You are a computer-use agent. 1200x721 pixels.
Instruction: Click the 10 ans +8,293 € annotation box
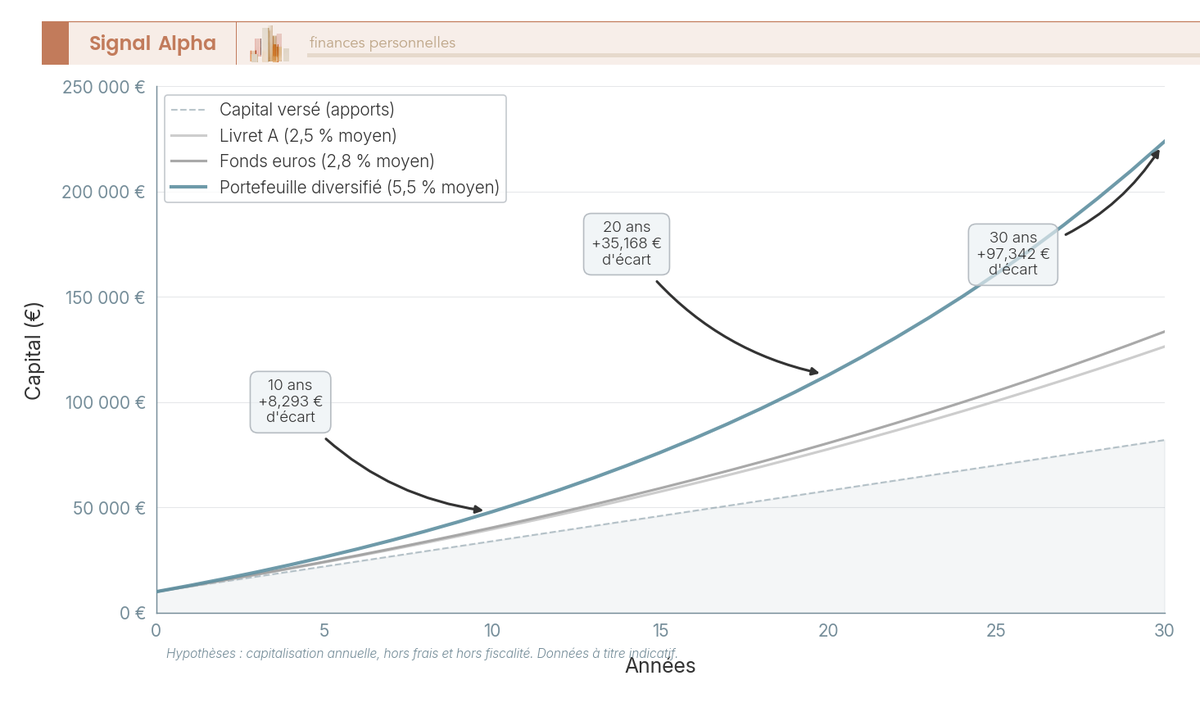pos(290,401)
